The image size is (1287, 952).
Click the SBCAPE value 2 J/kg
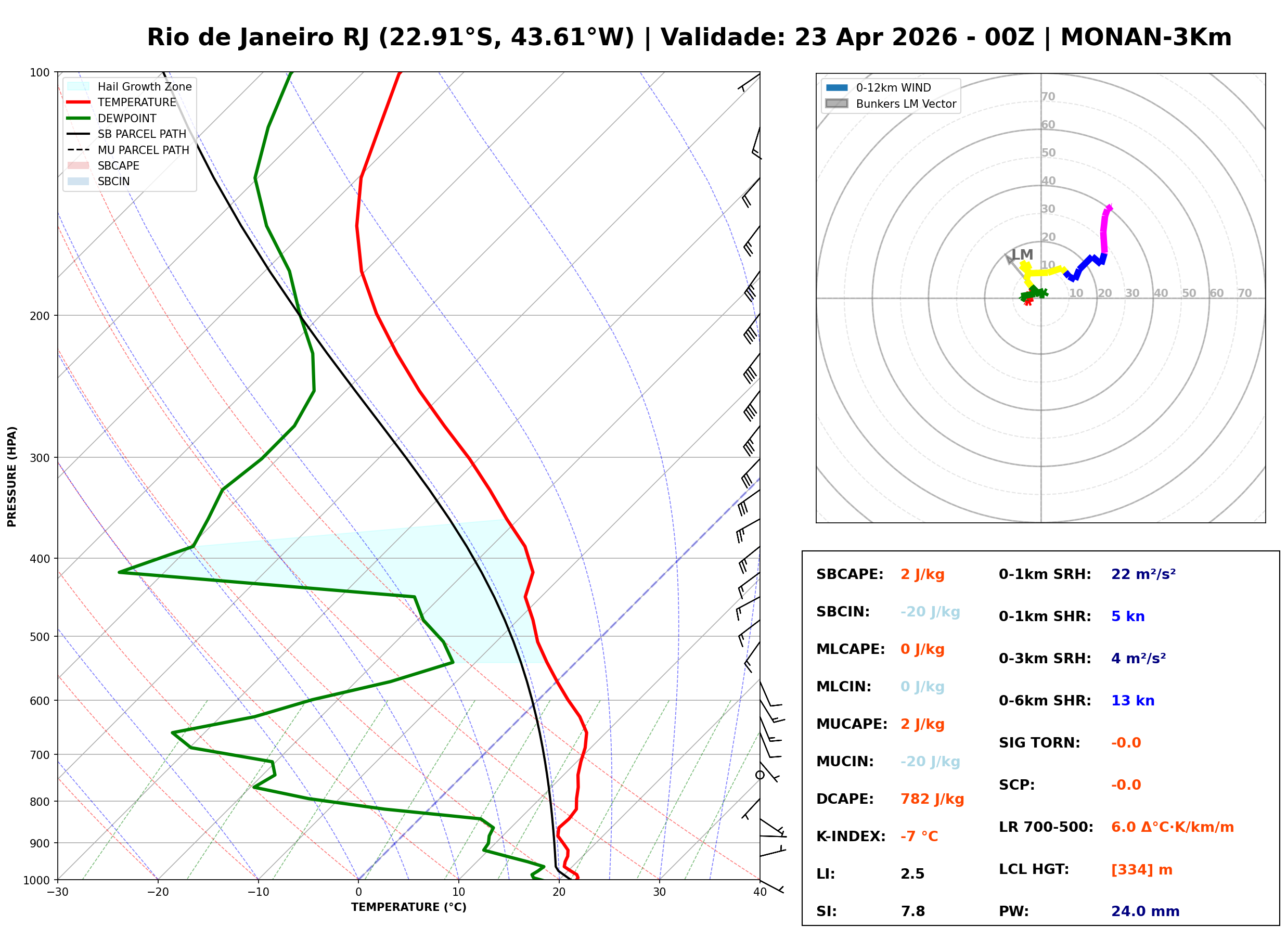pyautogui.click(x=923, y=575)
